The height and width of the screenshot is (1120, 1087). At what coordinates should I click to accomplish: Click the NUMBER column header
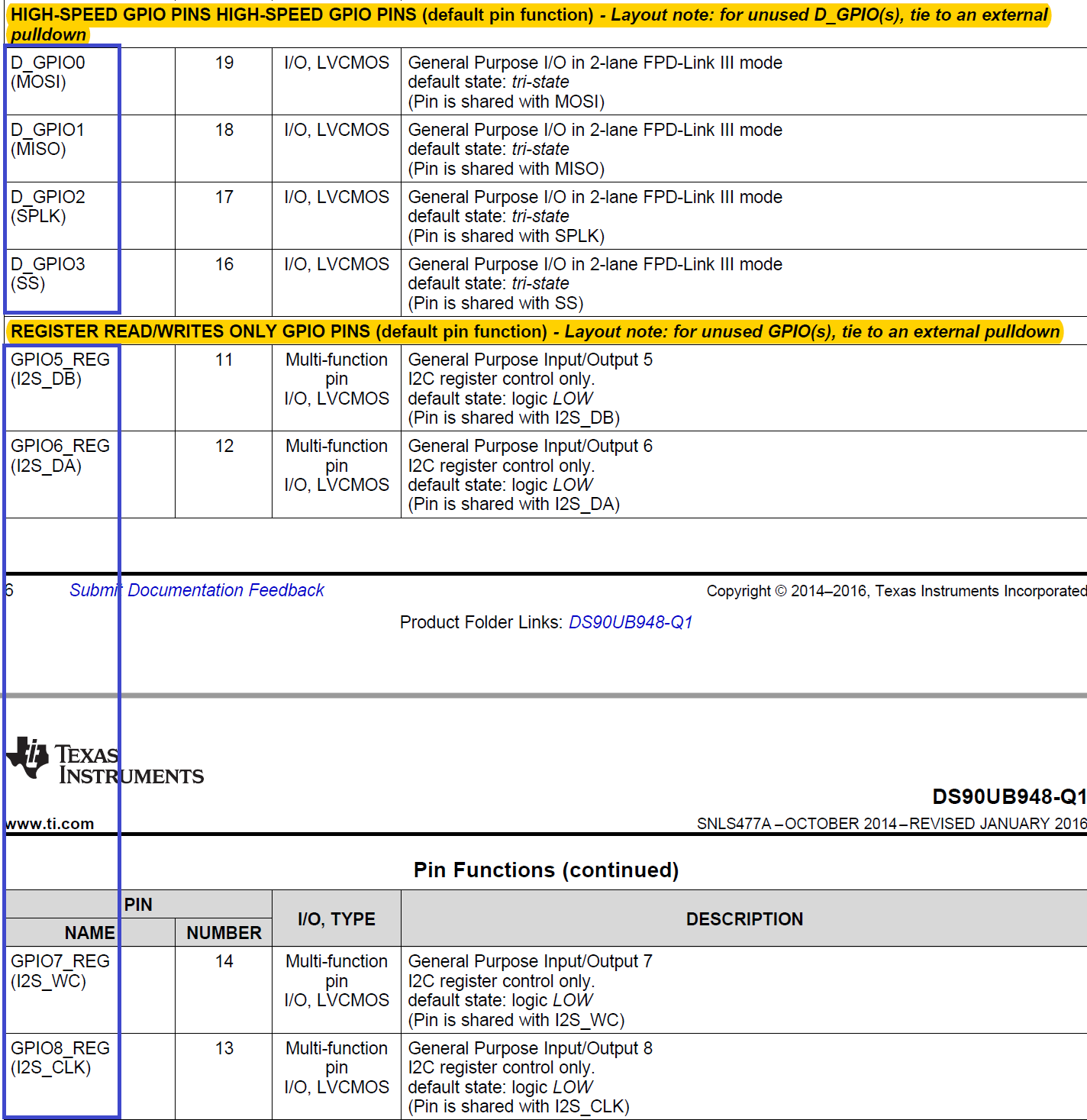(224, 933)
